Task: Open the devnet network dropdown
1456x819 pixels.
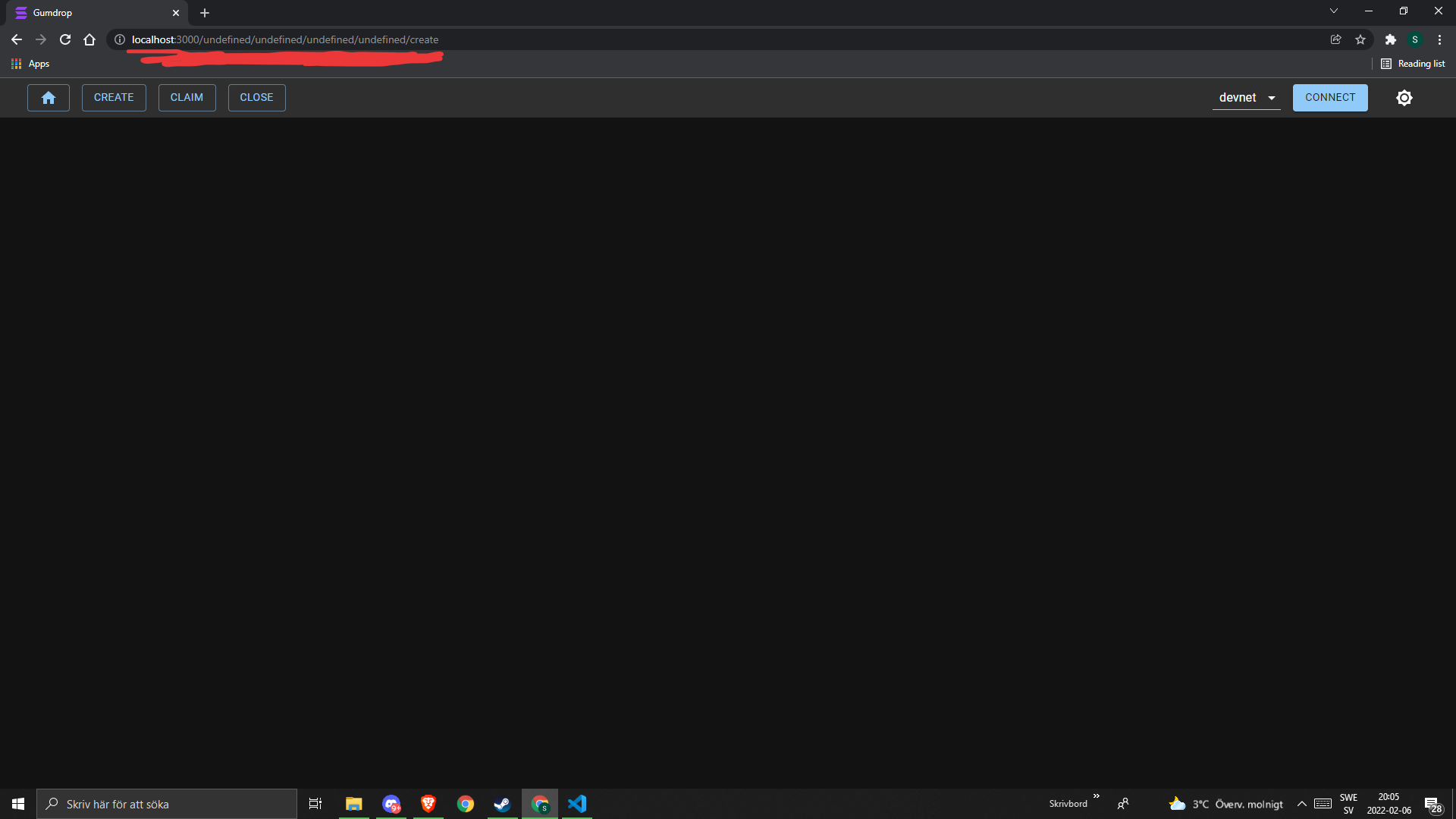Action: point(1246,98)
